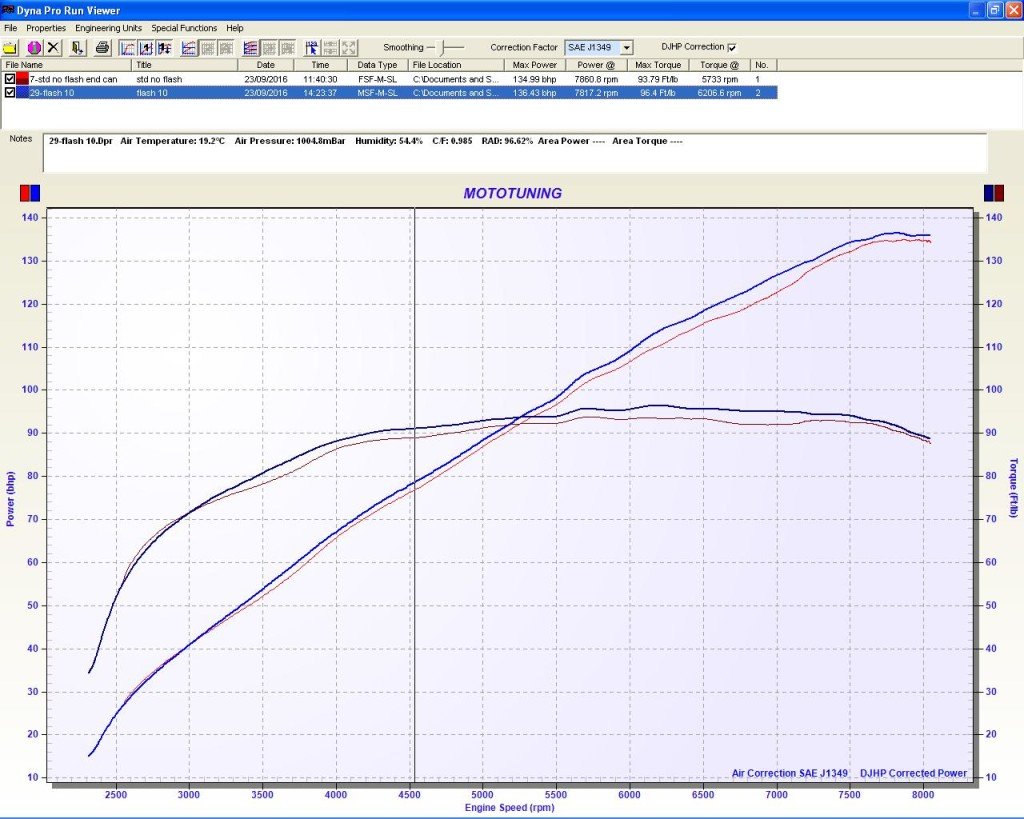Viewport: 1024px width, 819px height.
Task: Sort runs by Max Power column header
Action: (x=535, y=65)
